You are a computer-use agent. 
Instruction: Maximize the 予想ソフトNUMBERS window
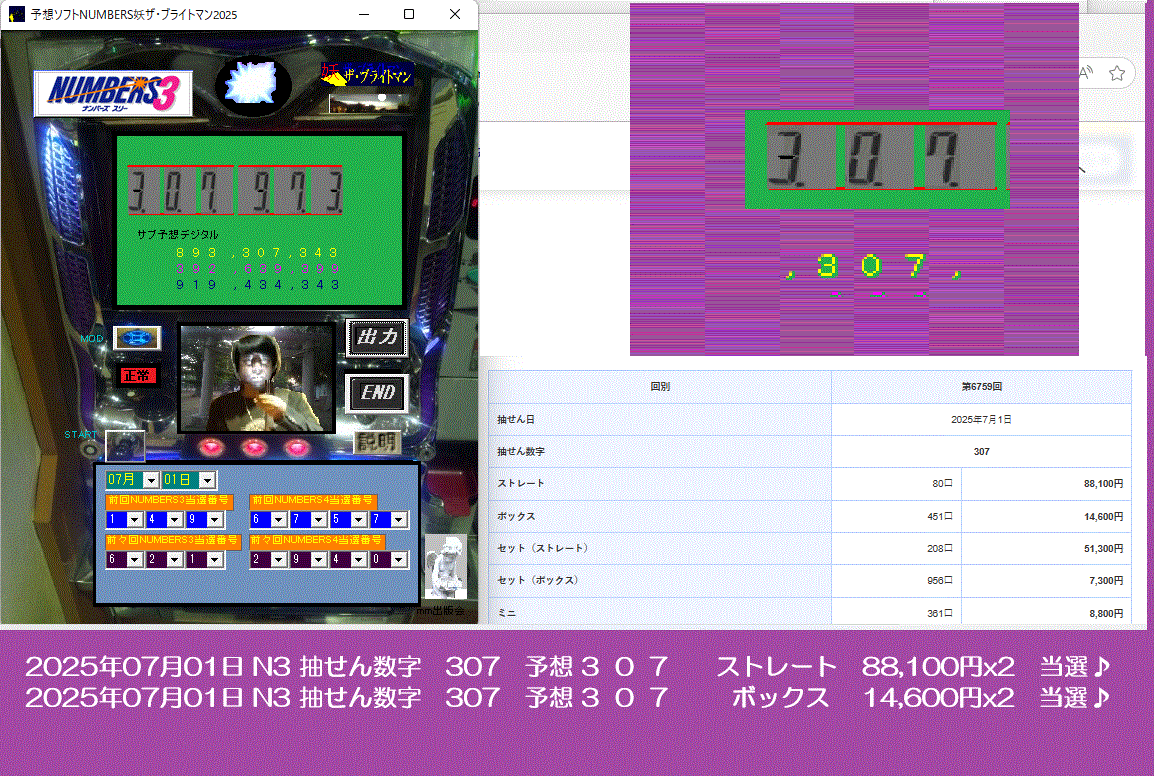click(409, 14)
